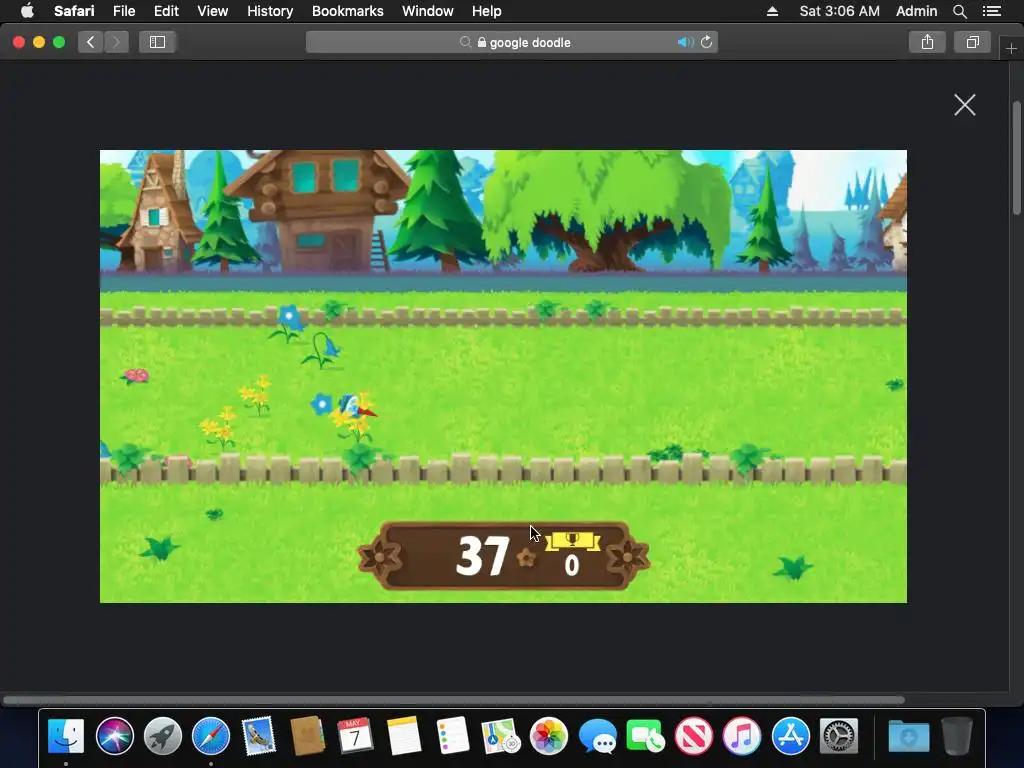Image resolution: width=1024 pixels, height=768 pixels.
Task: Open the News icon in the dock
Action: tap(694, 736)
